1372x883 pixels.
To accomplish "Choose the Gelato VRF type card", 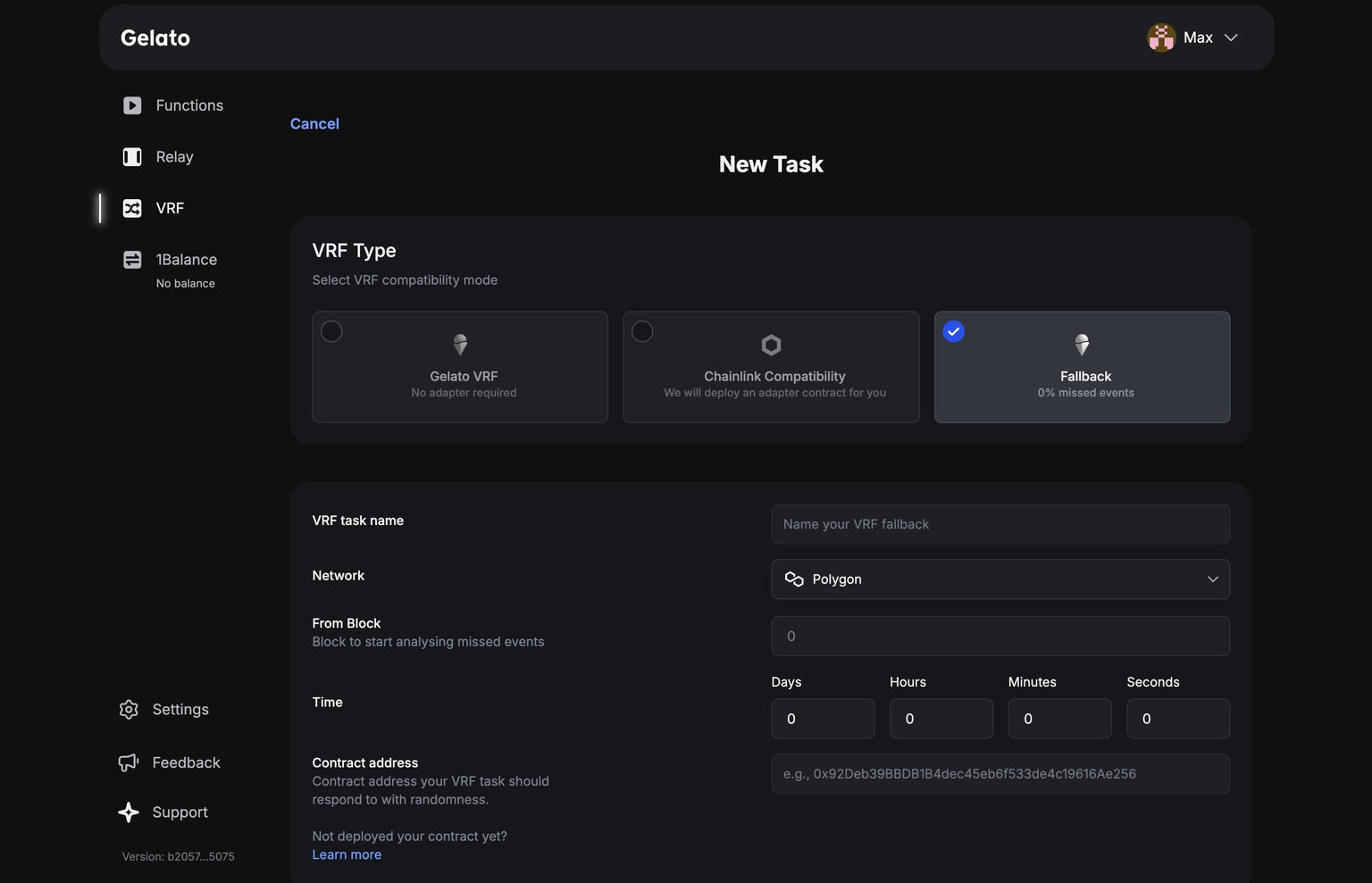I will tap(460, 367).
